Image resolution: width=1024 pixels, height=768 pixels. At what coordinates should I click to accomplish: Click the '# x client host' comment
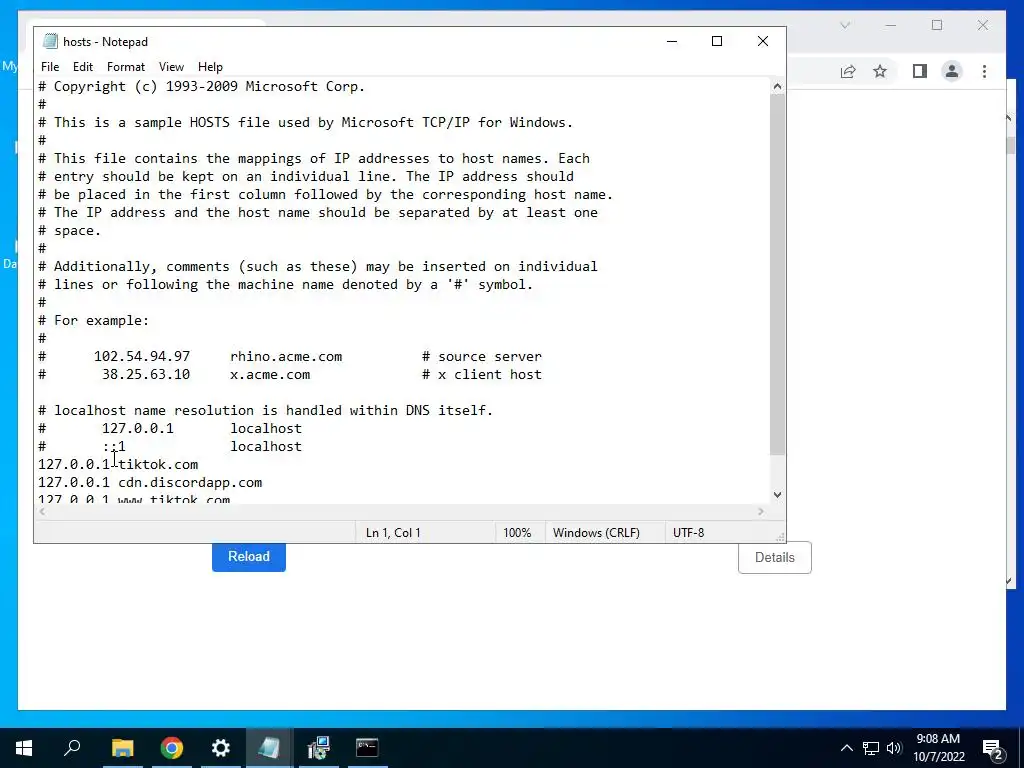click(x=482, y=375)
